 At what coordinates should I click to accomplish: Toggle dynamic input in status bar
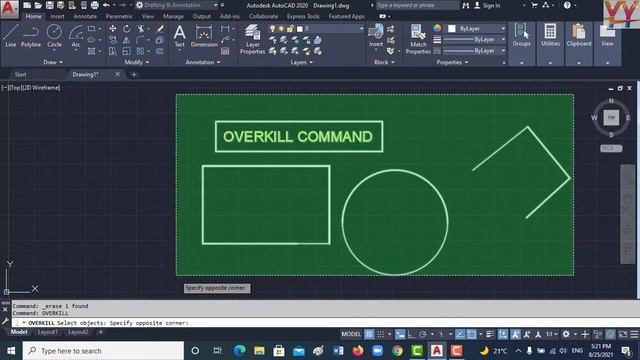click(400, 334)
